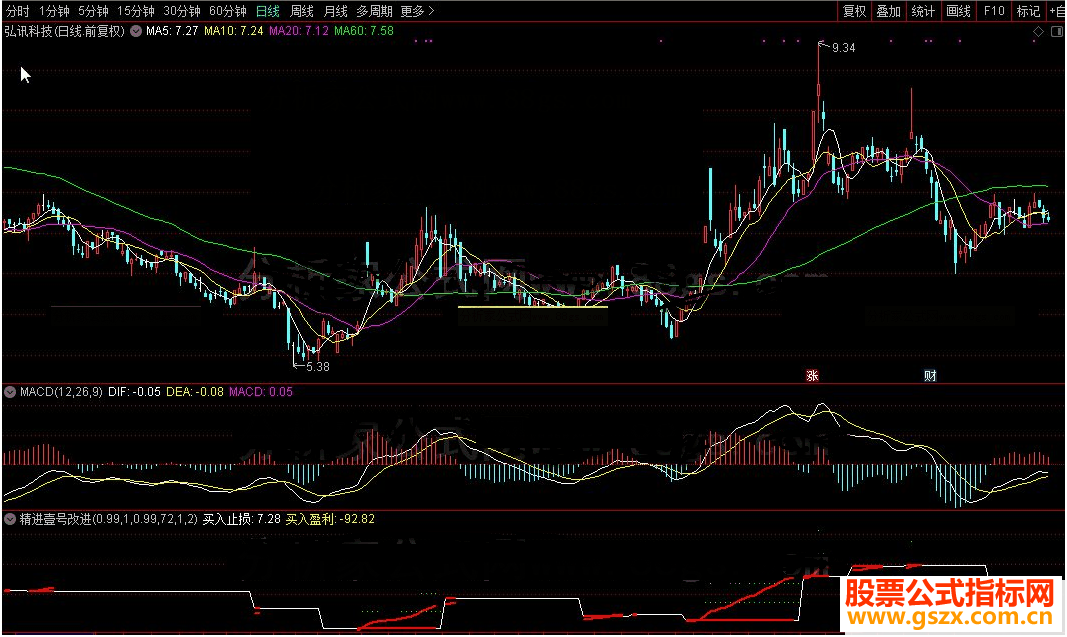Select the 60分钟 period tab
Screen dimensions: 1067x637
(227, 11)
